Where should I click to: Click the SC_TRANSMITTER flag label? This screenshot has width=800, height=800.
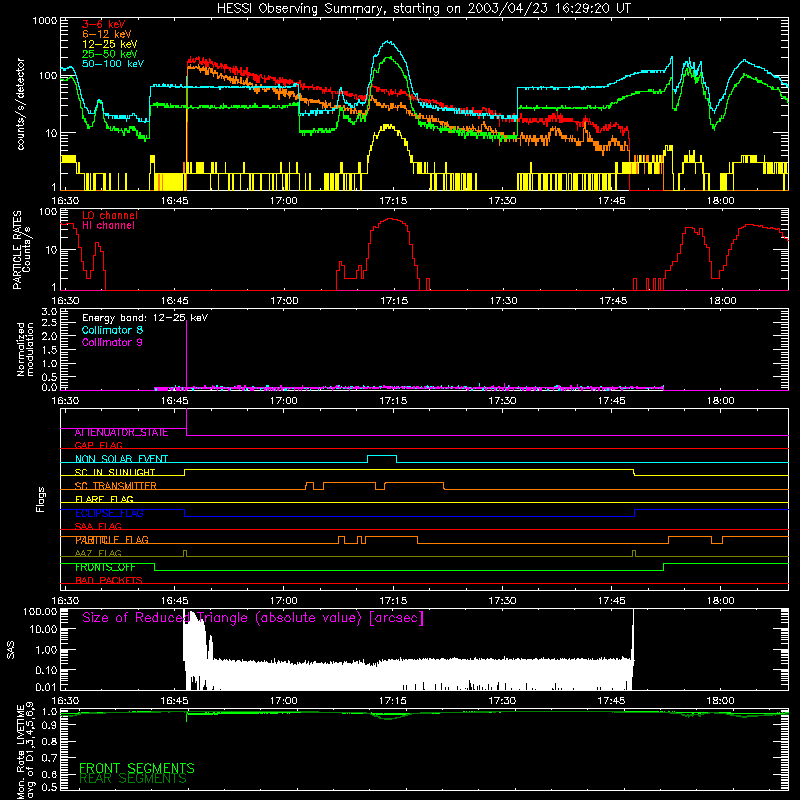(115, 486)
